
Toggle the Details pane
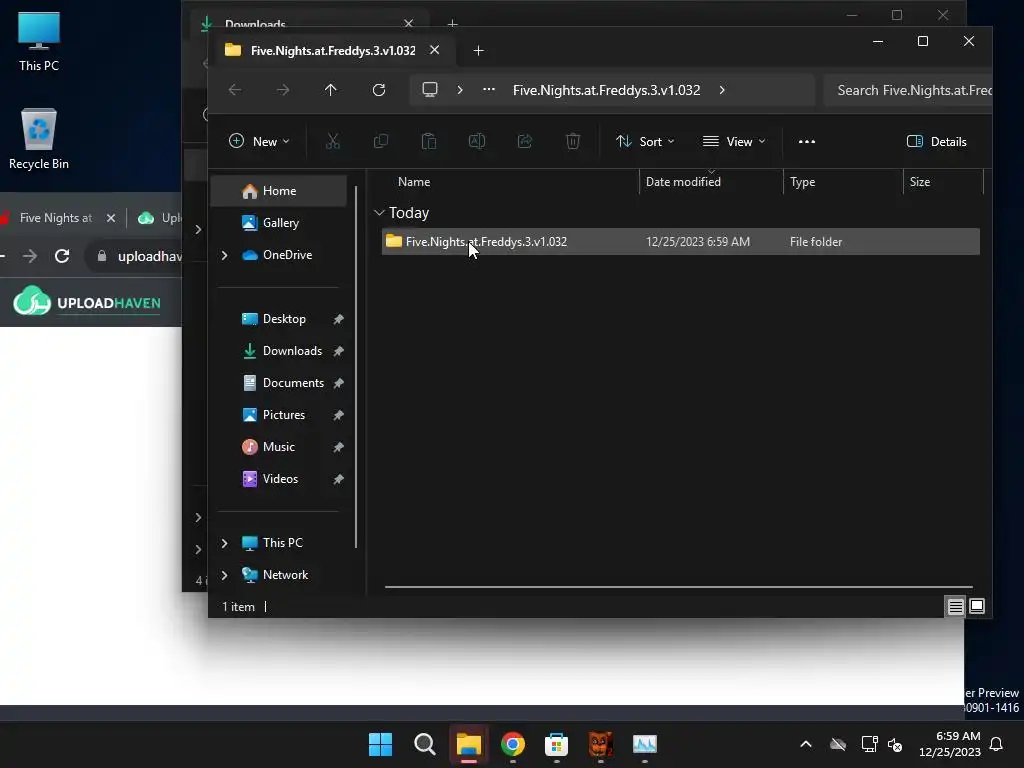coord(936,141)
